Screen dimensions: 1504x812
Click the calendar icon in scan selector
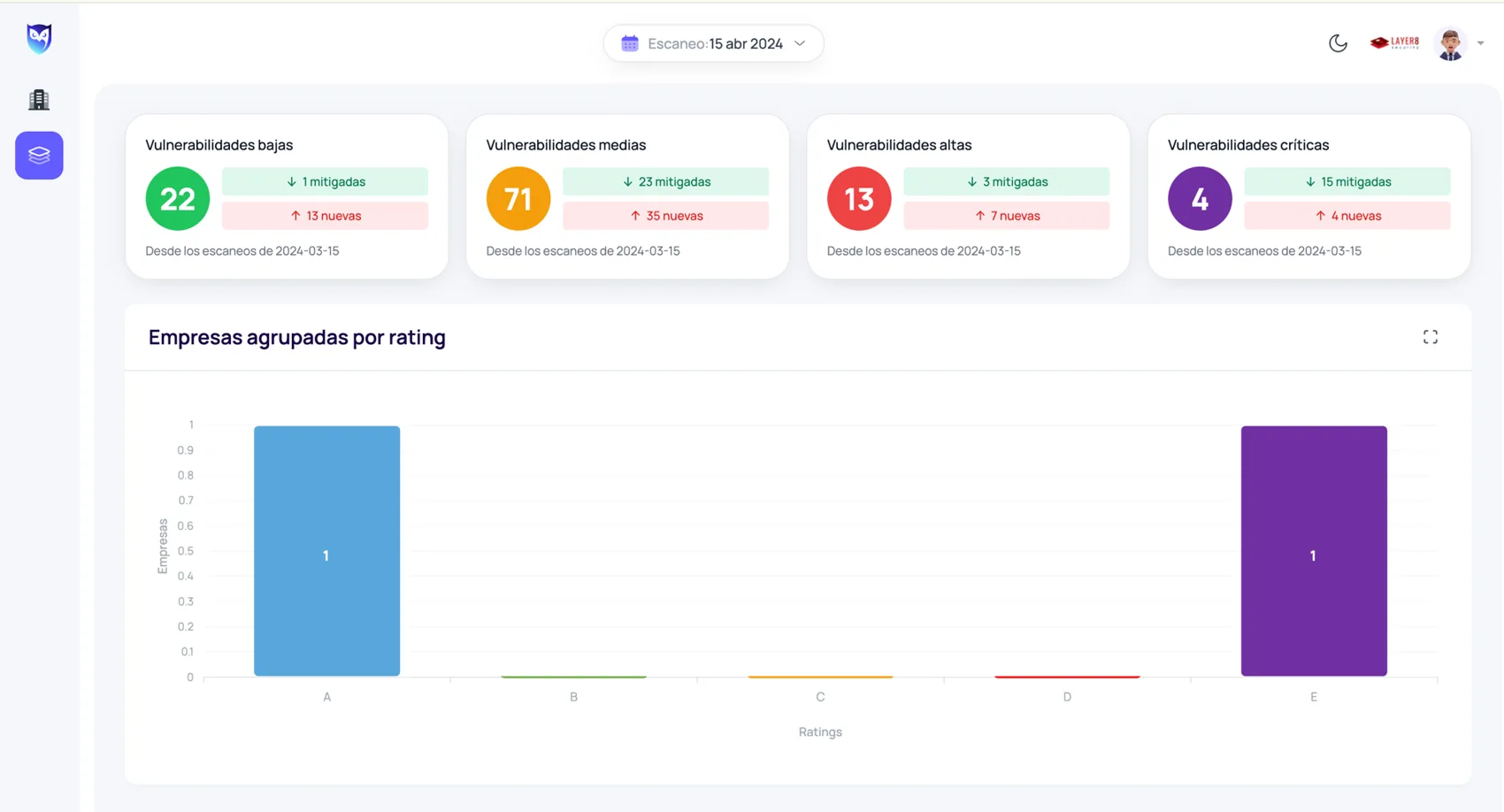click(x=630, y=43)
